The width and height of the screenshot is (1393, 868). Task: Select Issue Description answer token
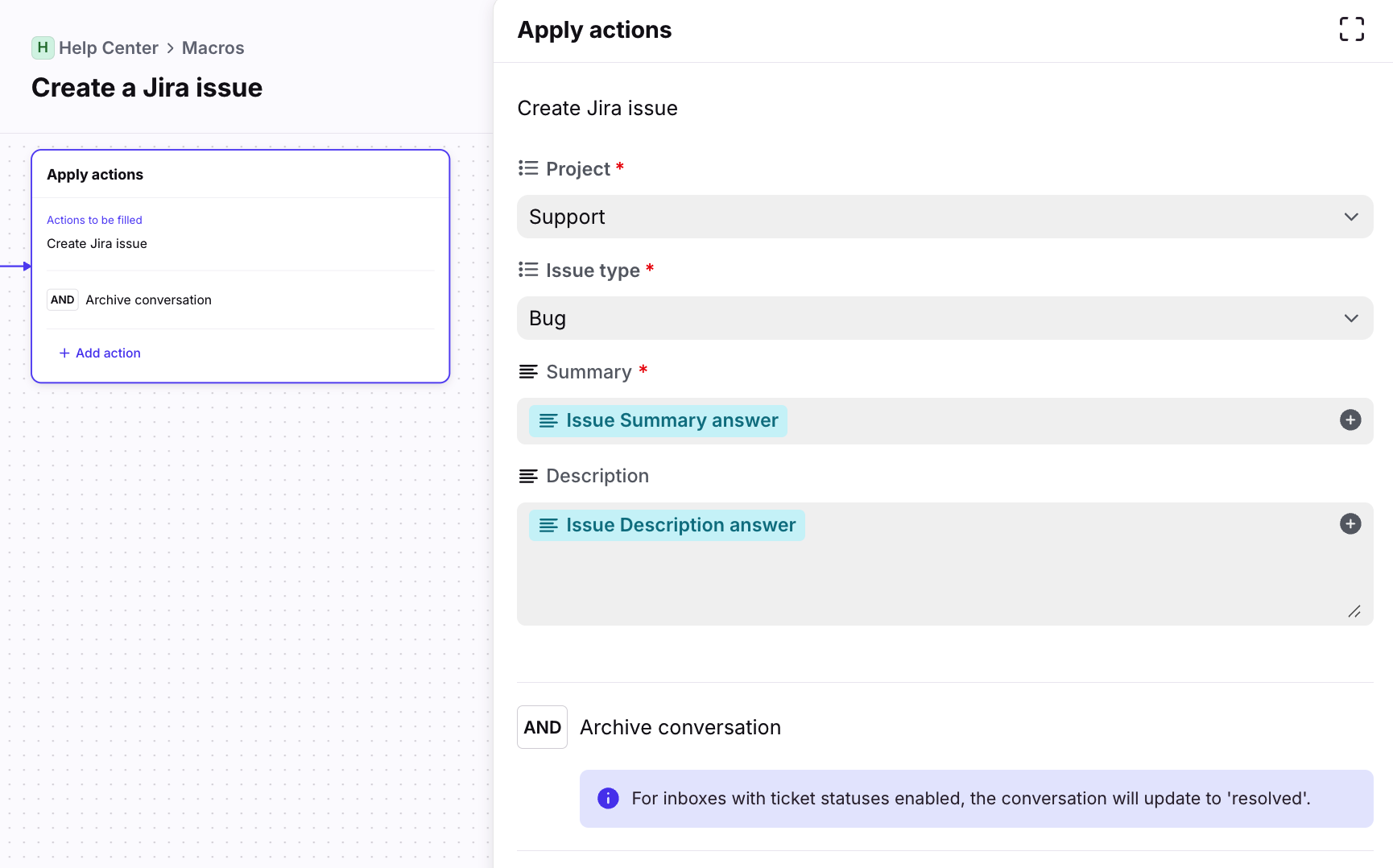tap(667, 526)
